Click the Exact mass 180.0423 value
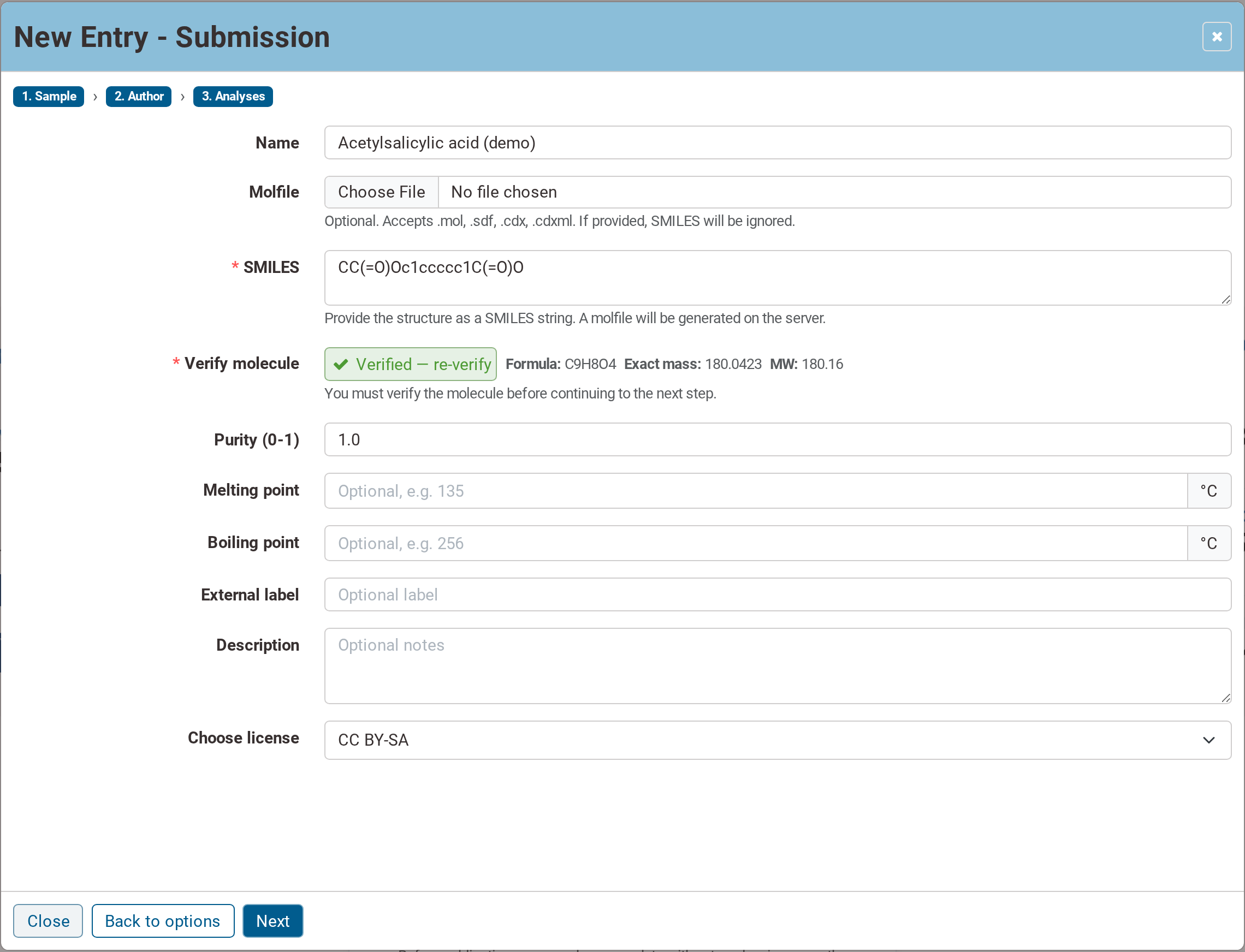Image resolution: width=1245 pixels, height=952 pixels. (x=733, y=364)
